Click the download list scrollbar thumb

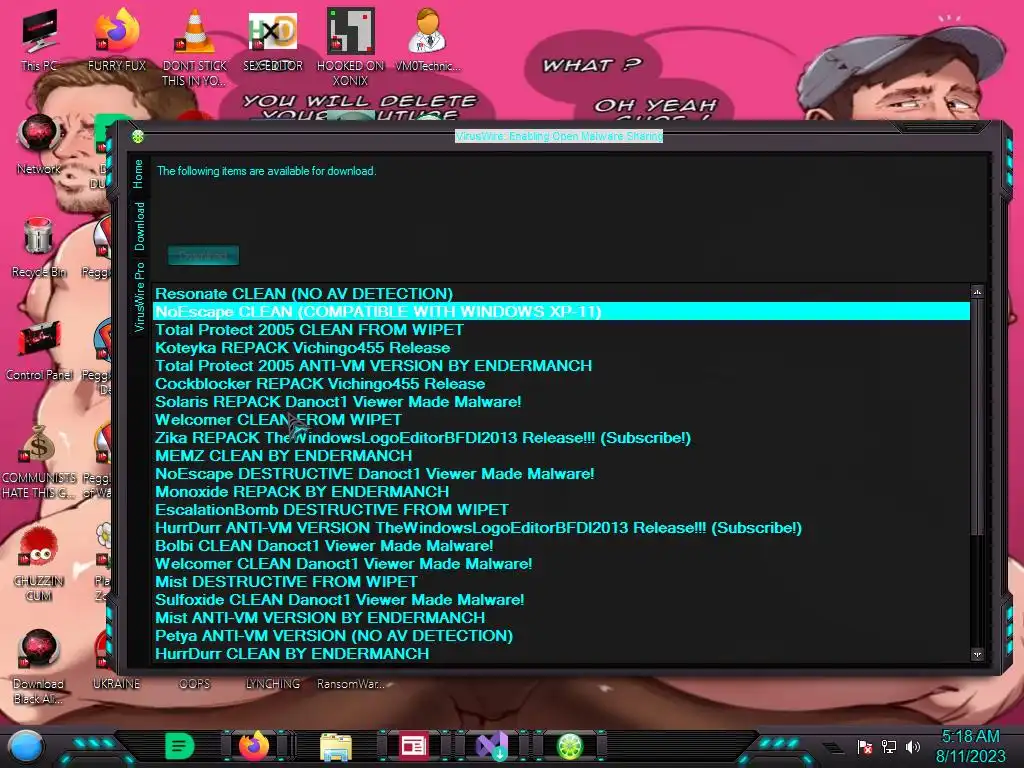point(977,418)
